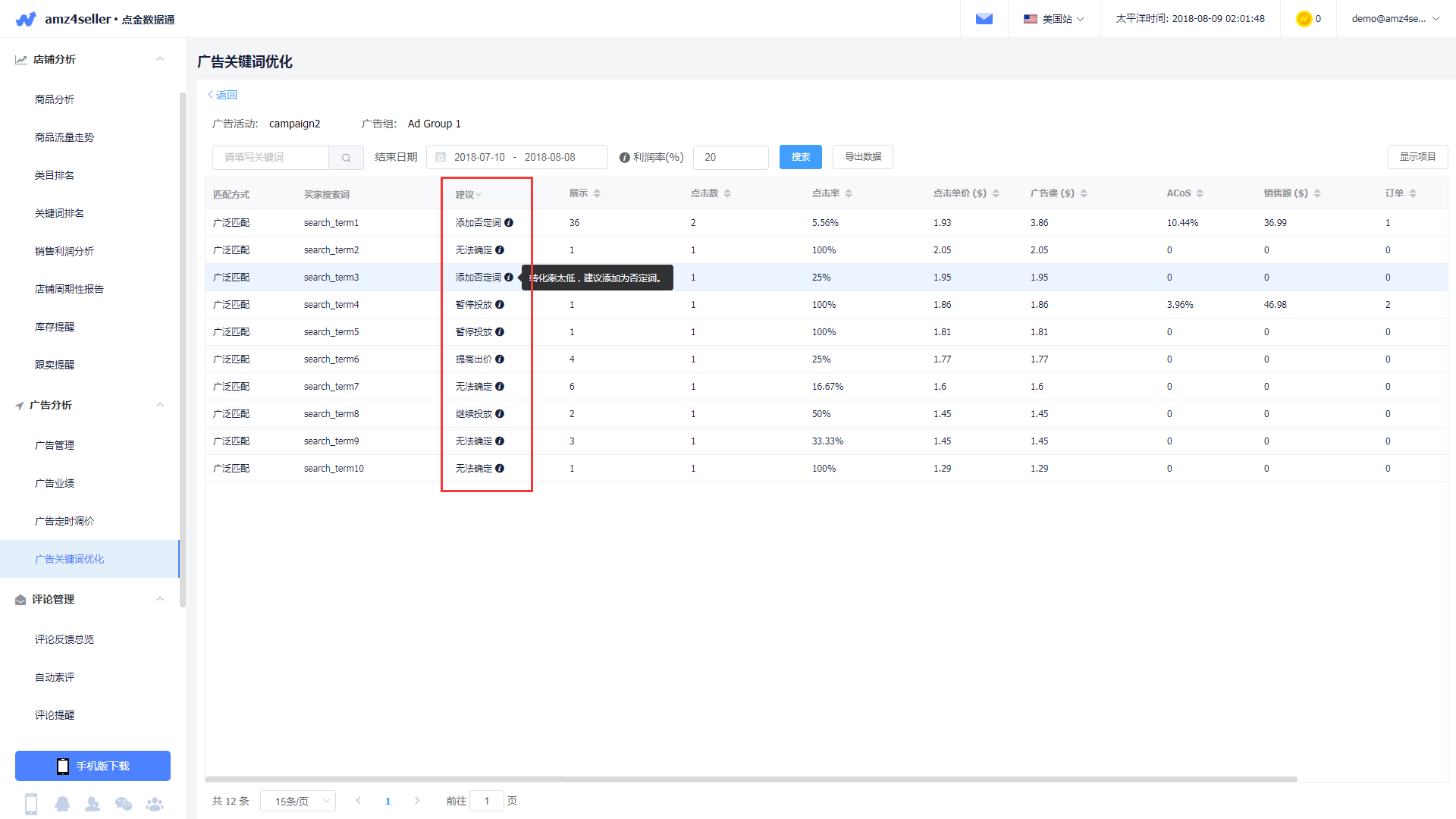Collapse the 店铺分析 sidebar section
The image size is (1456, 819).
[x=160, y=59]
